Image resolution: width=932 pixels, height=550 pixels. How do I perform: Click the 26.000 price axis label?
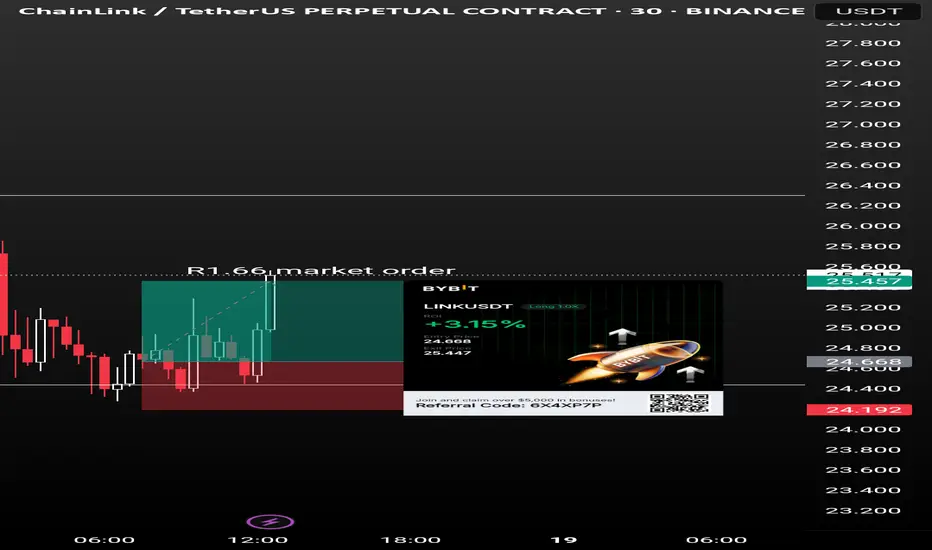click(x=862, y=226)
